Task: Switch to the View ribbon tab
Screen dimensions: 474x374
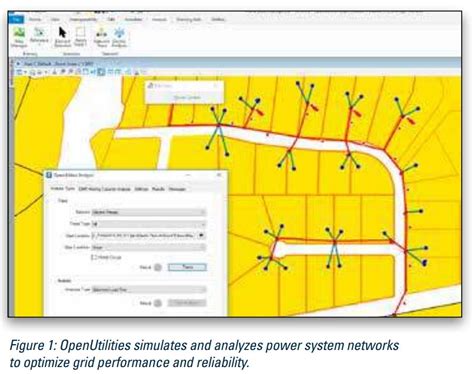Action: [x=55, y=19]
